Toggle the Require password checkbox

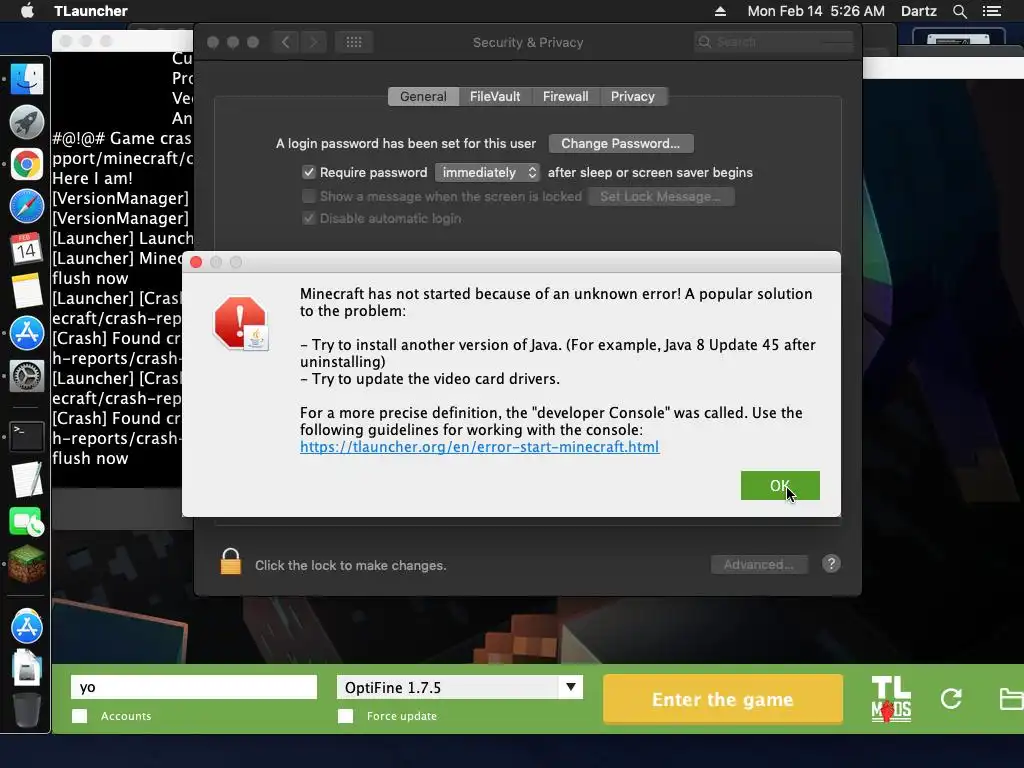click(x=309, y=172)
